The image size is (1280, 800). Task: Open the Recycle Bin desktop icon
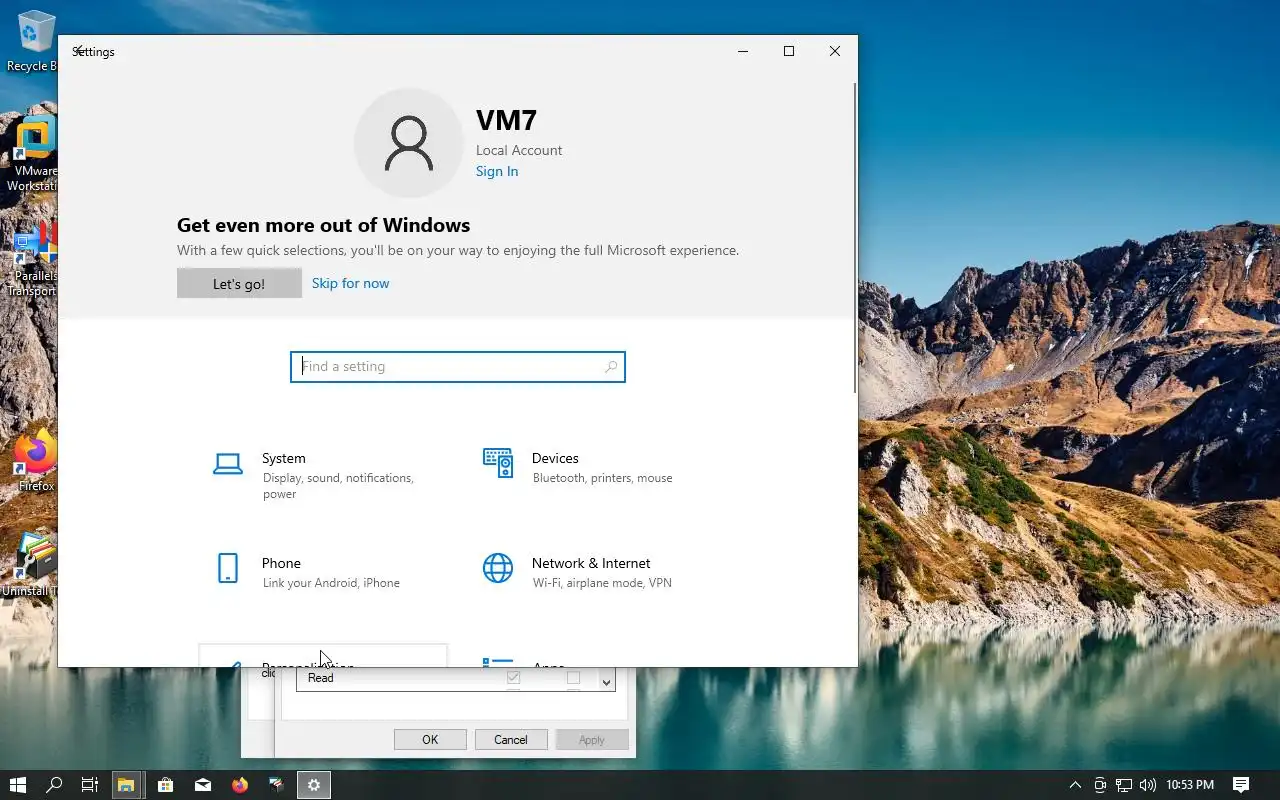pyautogui.click(x=33, y=42)
